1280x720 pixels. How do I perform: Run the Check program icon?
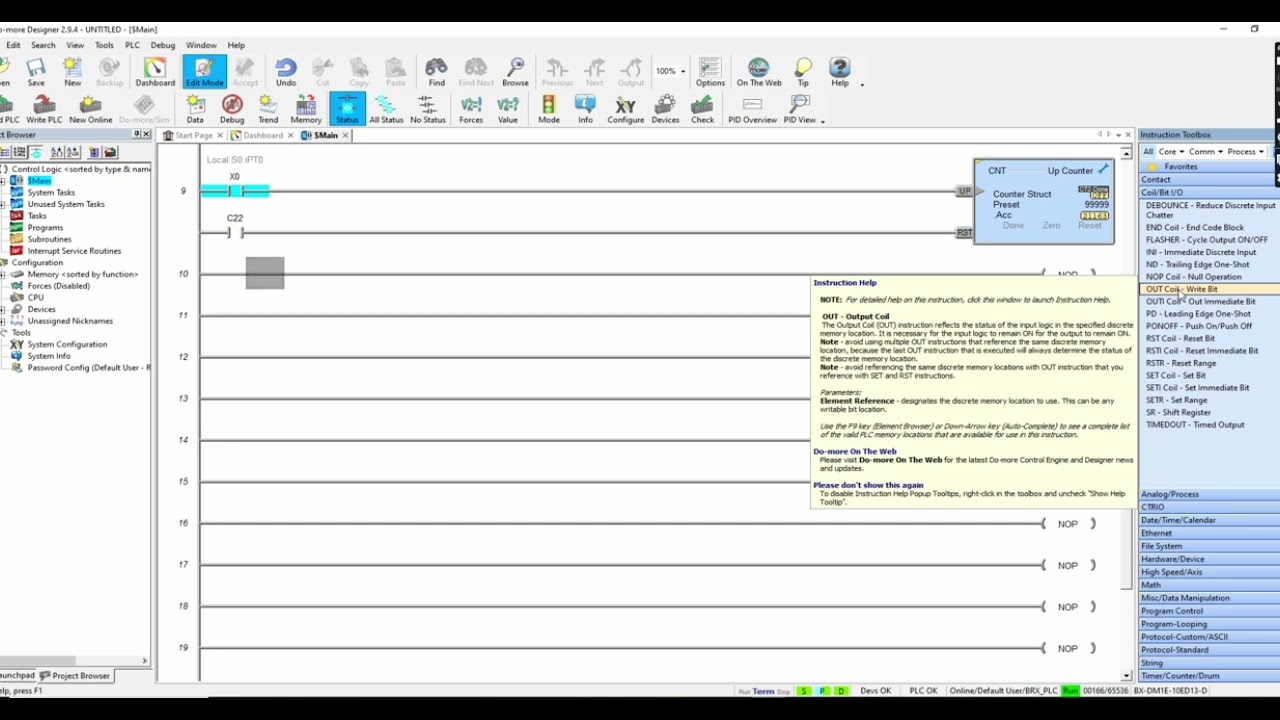pos(703,110)
